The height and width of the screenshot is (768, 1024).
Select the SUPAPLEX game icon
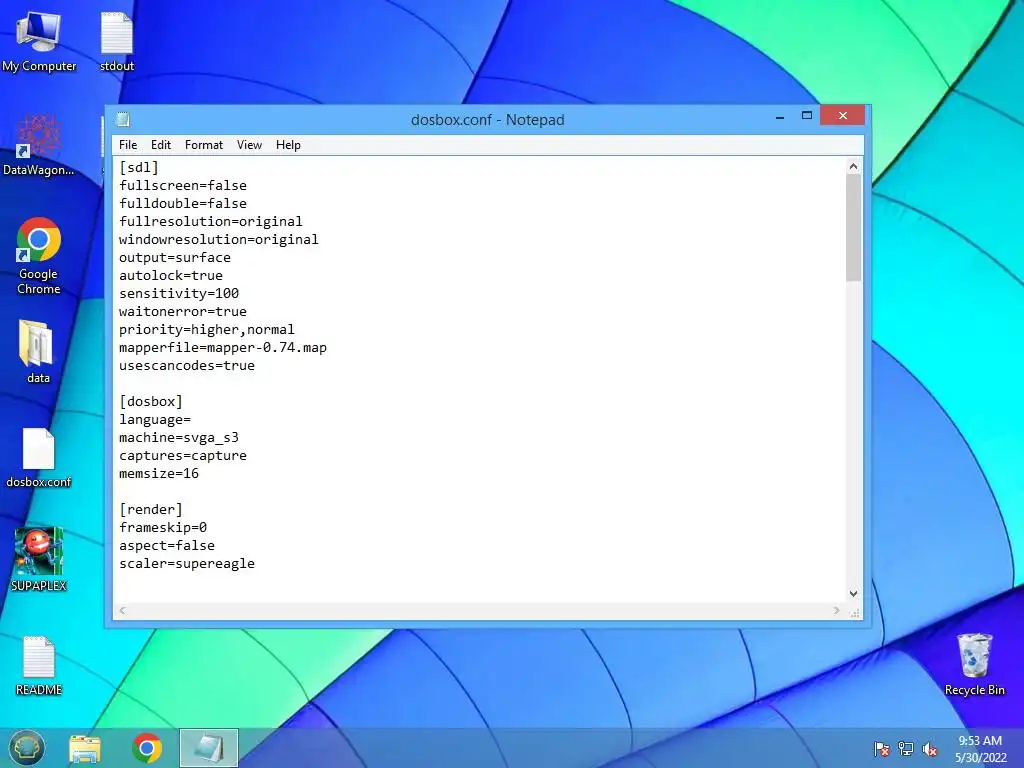click(39, 559)
